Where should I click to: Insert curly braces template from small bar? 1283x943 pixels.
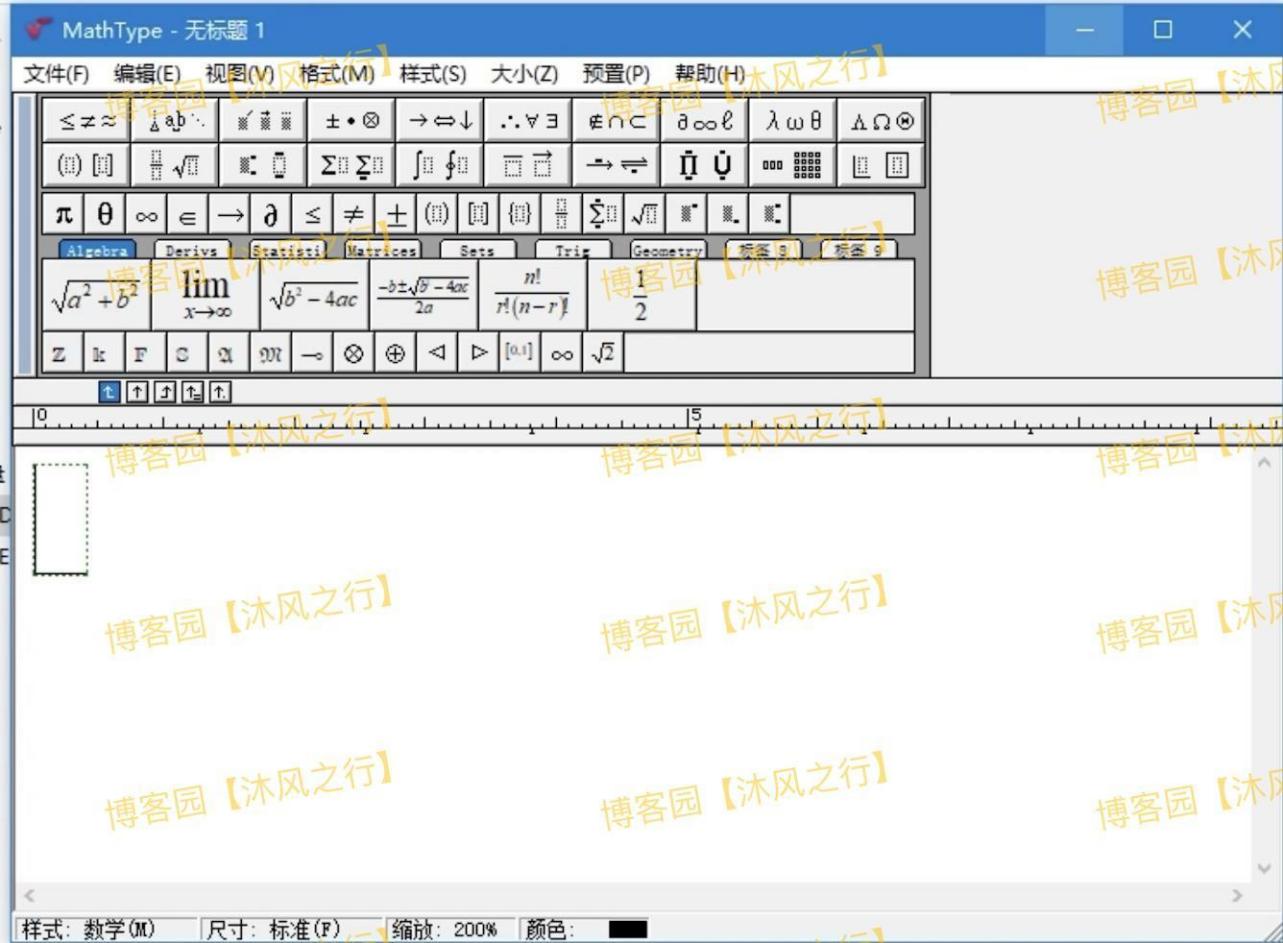tap(519, 214)
